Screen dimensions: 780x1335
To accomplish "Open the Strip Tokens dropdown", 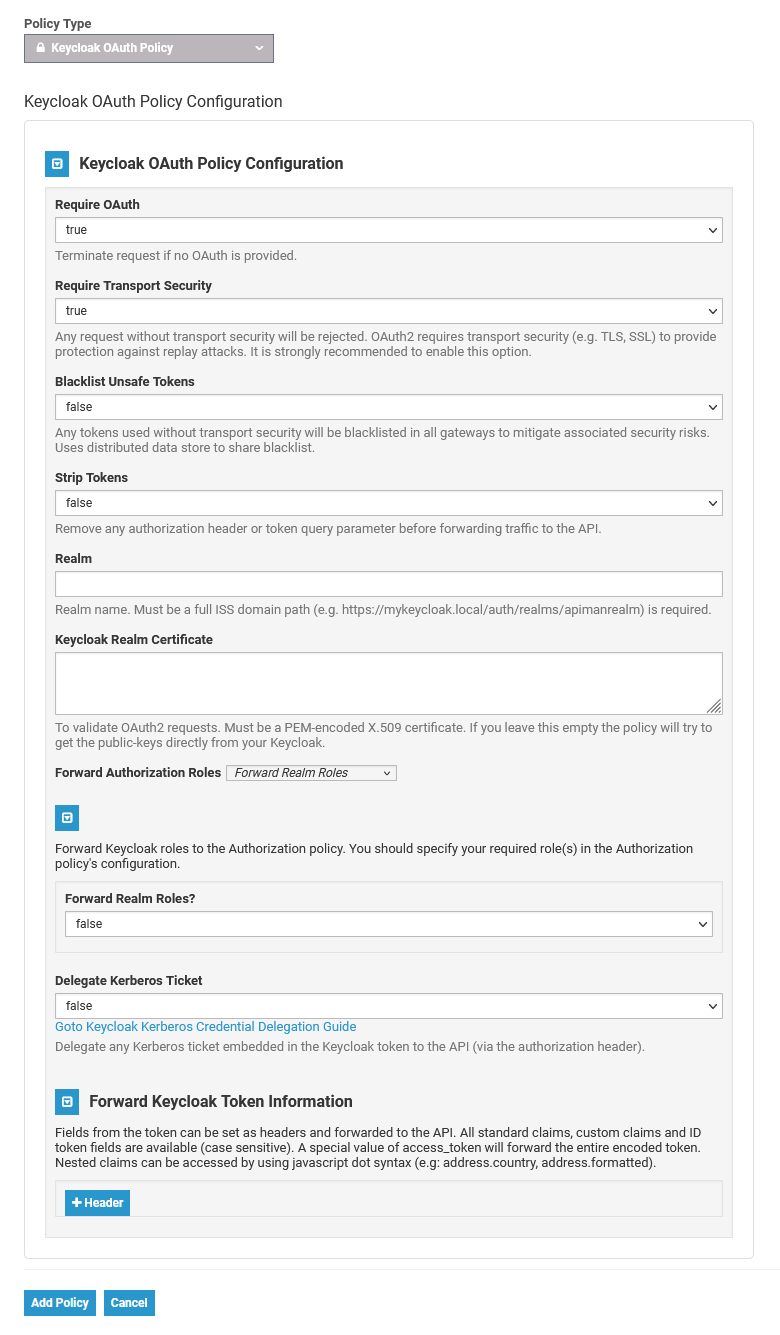I will [388, 503].
